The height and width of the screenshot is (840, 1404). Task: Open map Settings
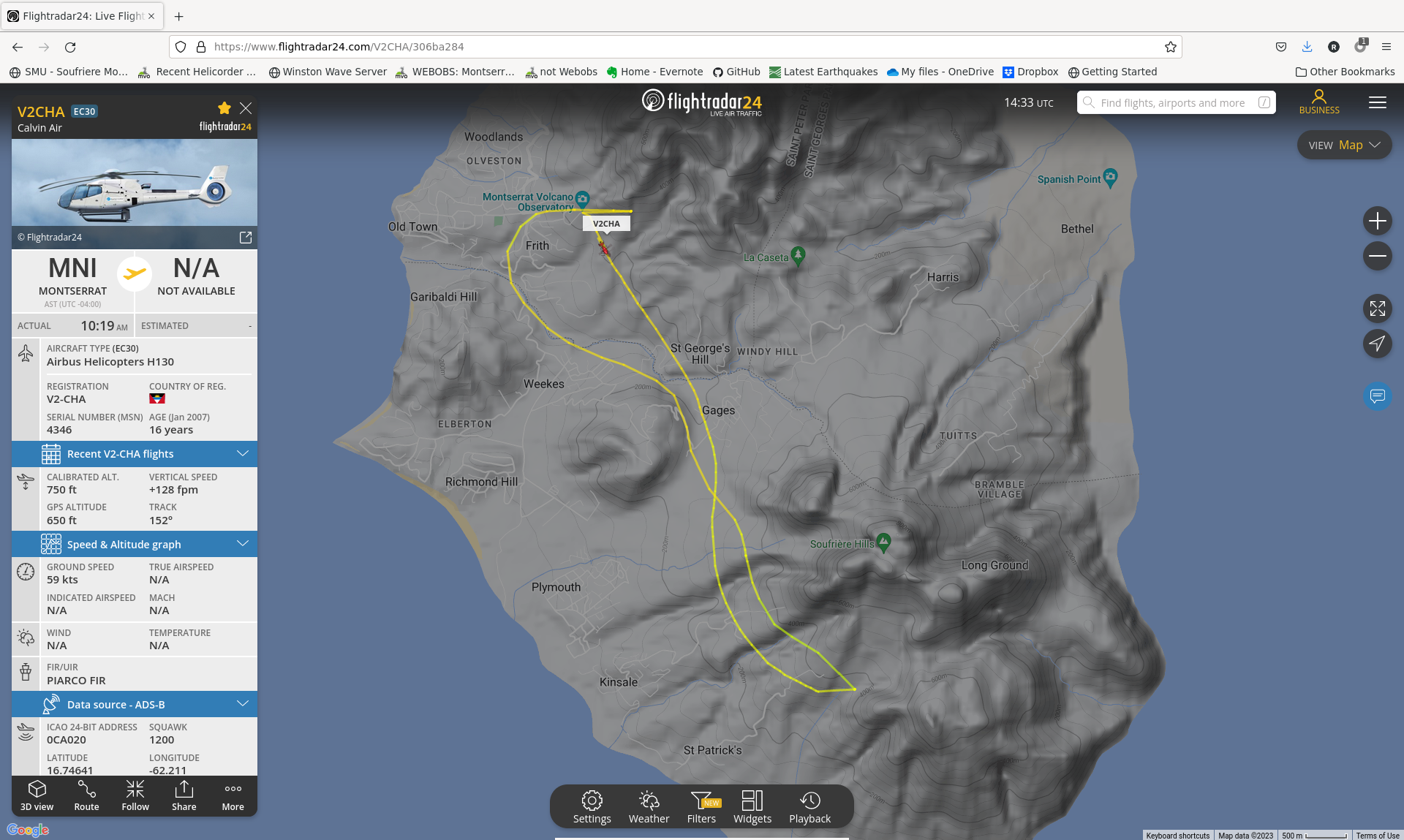592,807
